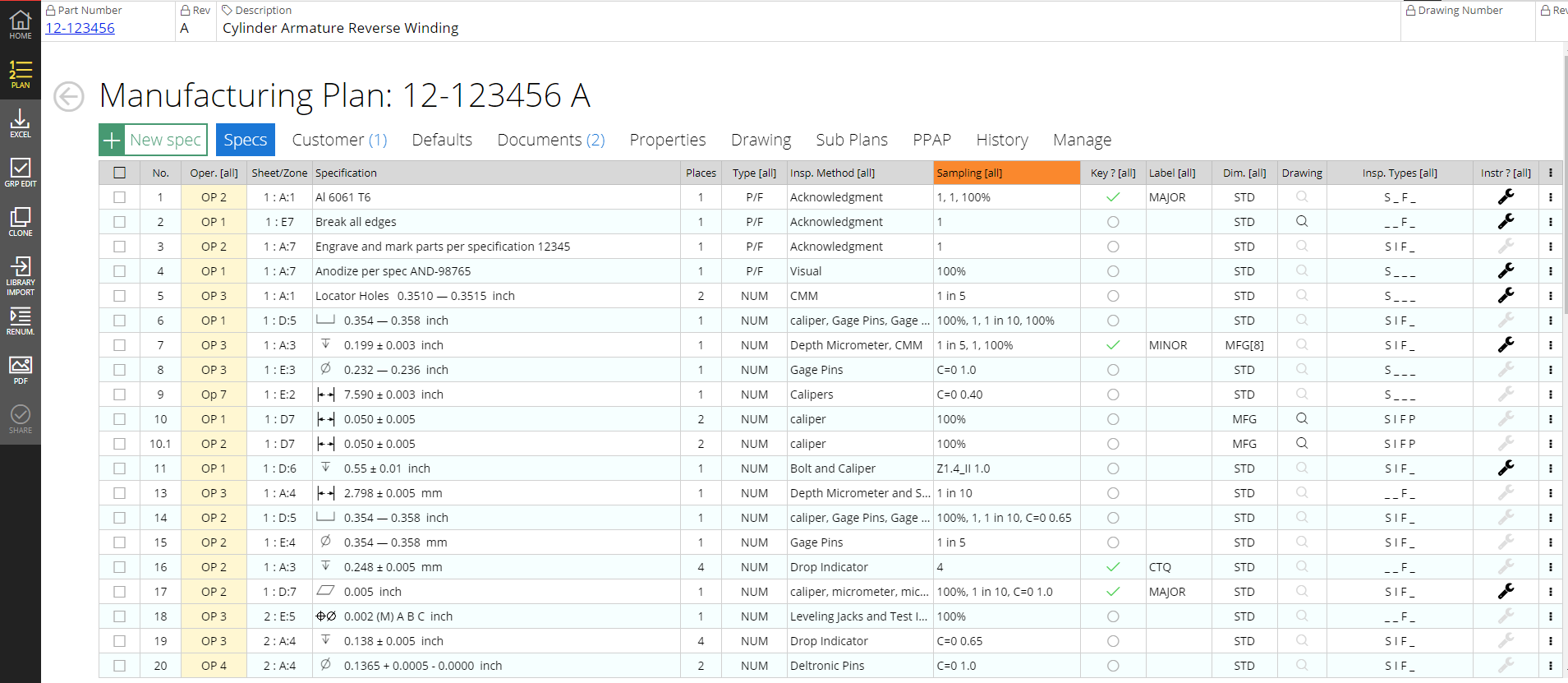Click the Clone icon in the sidebar
This screenshot has width=1568, height=683.
click(21, 222)
